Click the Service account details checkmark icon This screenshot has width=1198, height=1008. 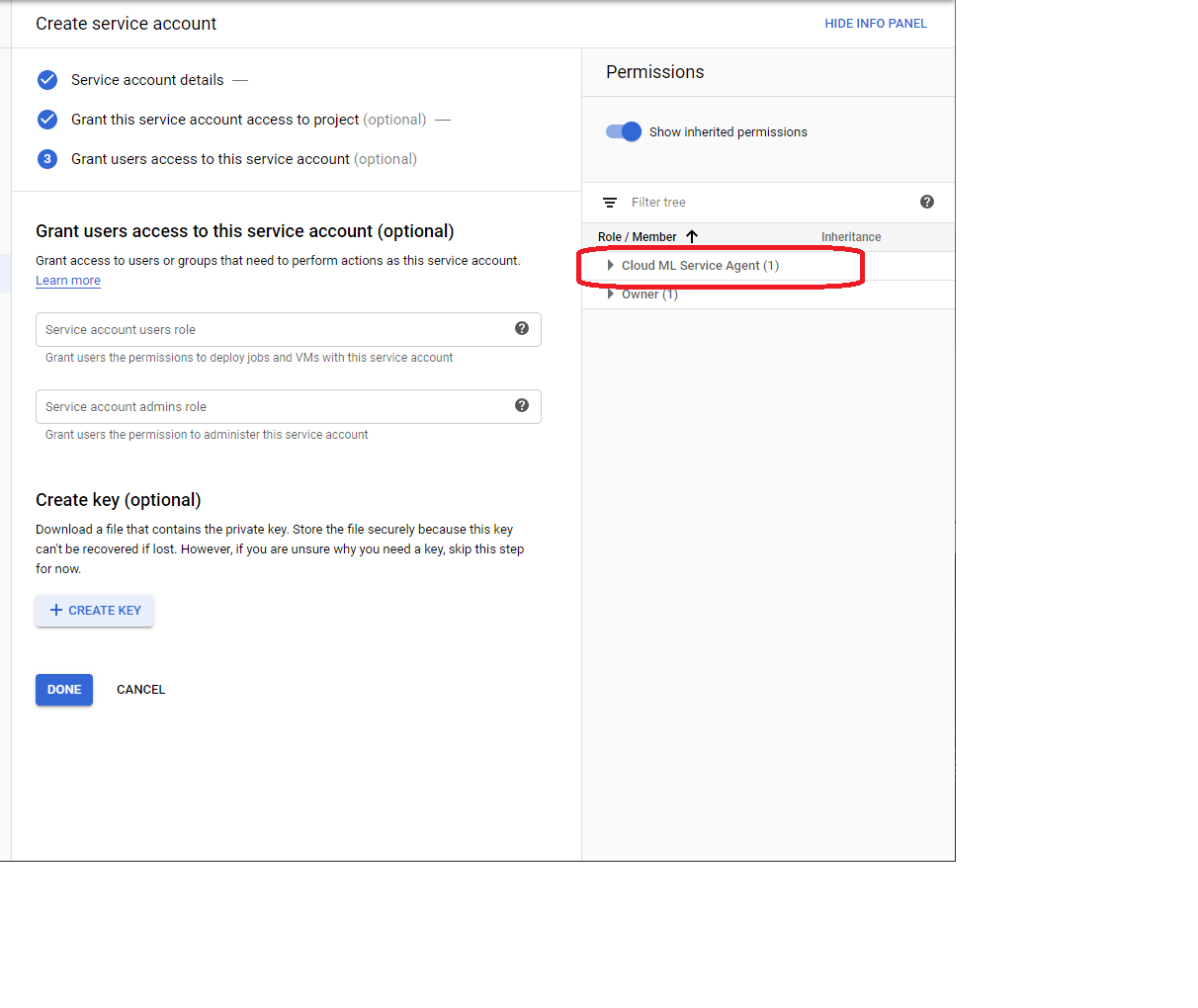pyautogui.click(x=47, y=80)
